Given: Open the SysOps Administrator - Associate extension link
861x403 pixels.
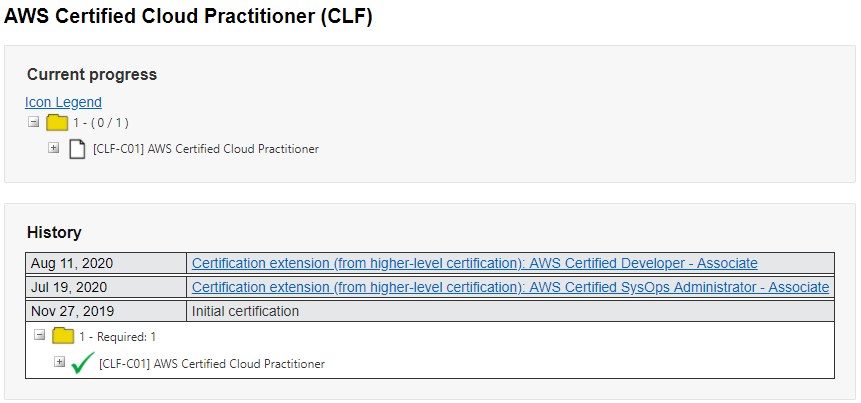Looking at the screenshot, I should click(x=510, y=287).
